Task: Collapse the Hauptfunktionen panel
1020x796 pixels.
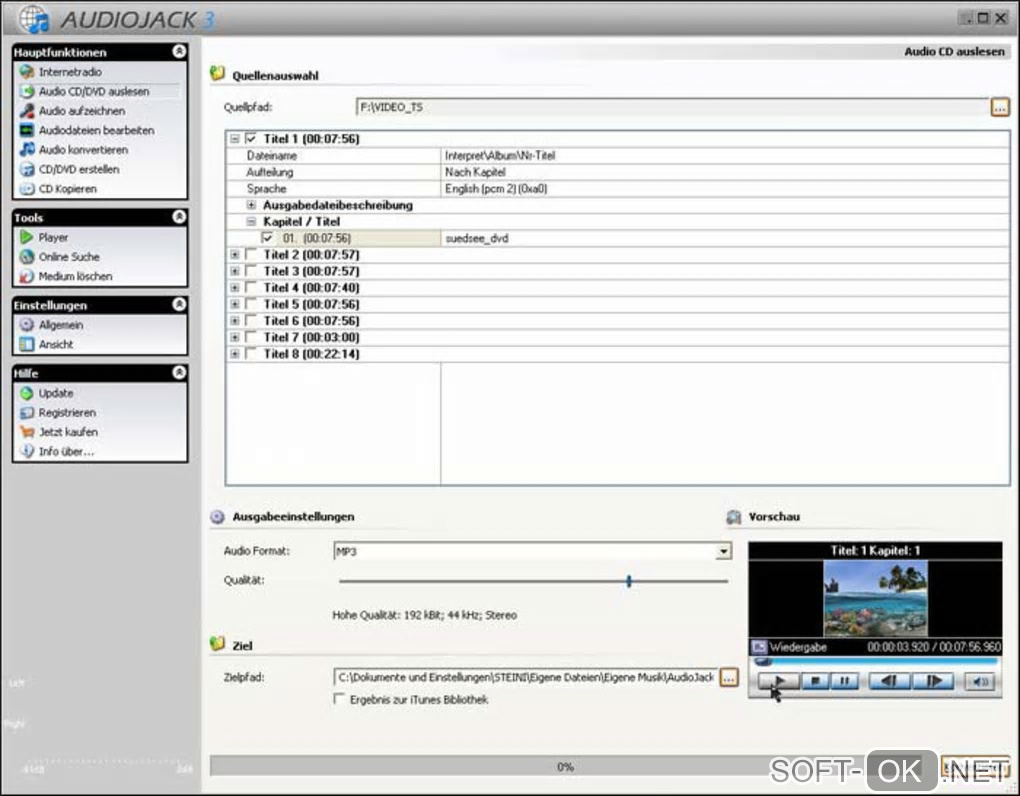Action: click(179, 51)
